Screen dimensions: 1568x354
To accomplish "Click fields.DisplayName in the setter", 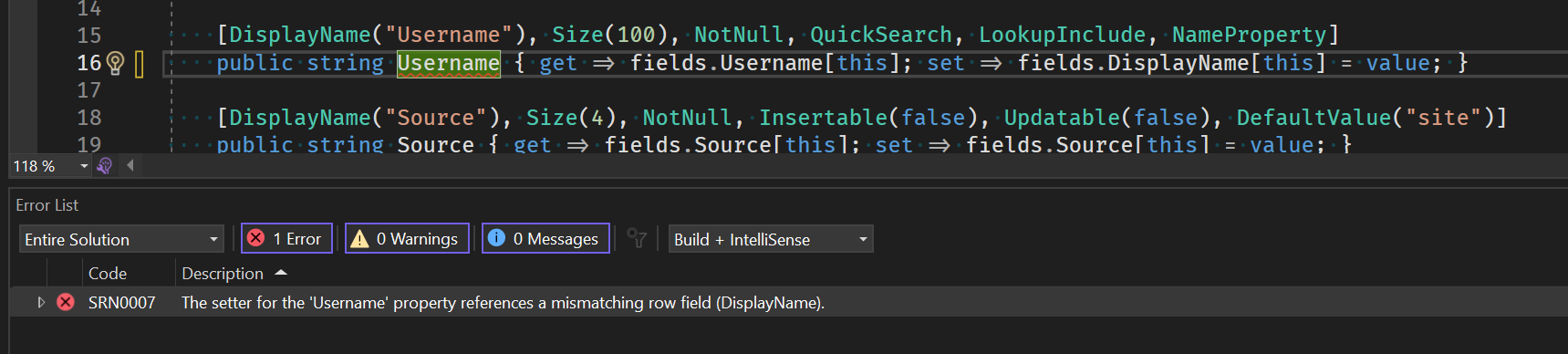I will [1133, 63].
